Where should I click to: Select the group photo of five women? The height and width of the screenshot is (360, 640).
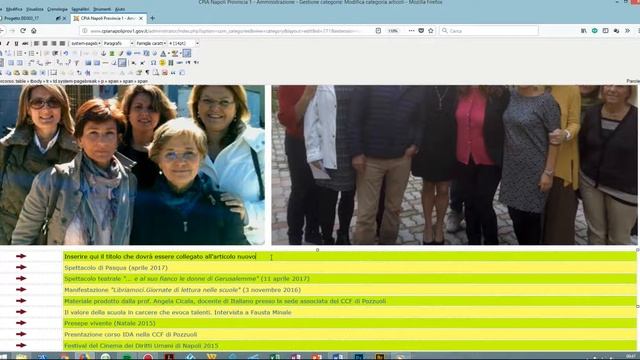point(132,165)
